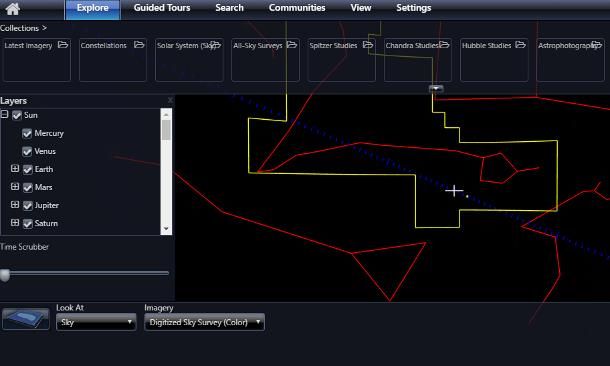Collapse the collections panel with the arrow button
Screen dimensions: 610x366
point(436,89)
